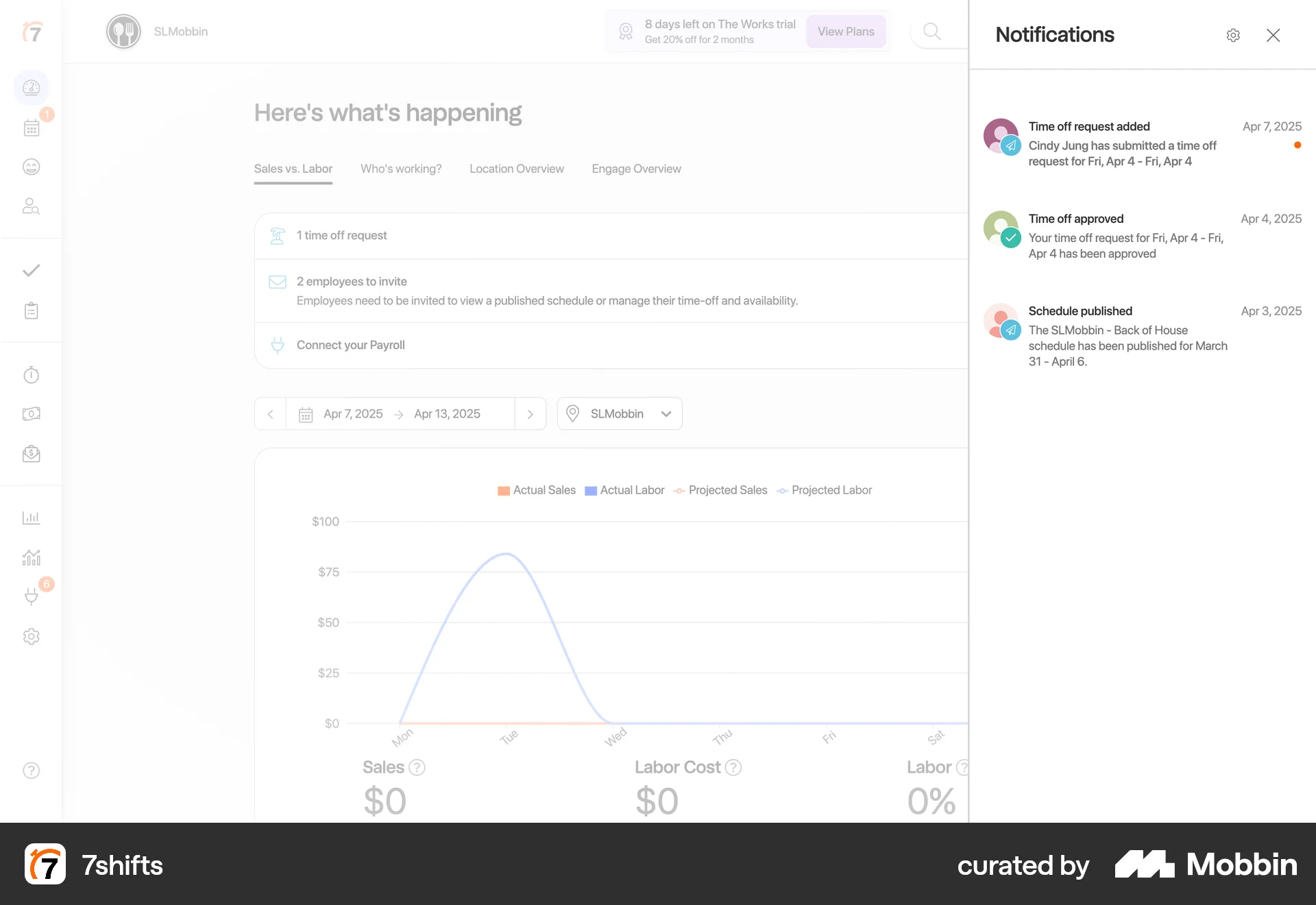Switch to the Engage Overview tab
The width and height of the screenshot is (1316, 905).
coord(636,169)
